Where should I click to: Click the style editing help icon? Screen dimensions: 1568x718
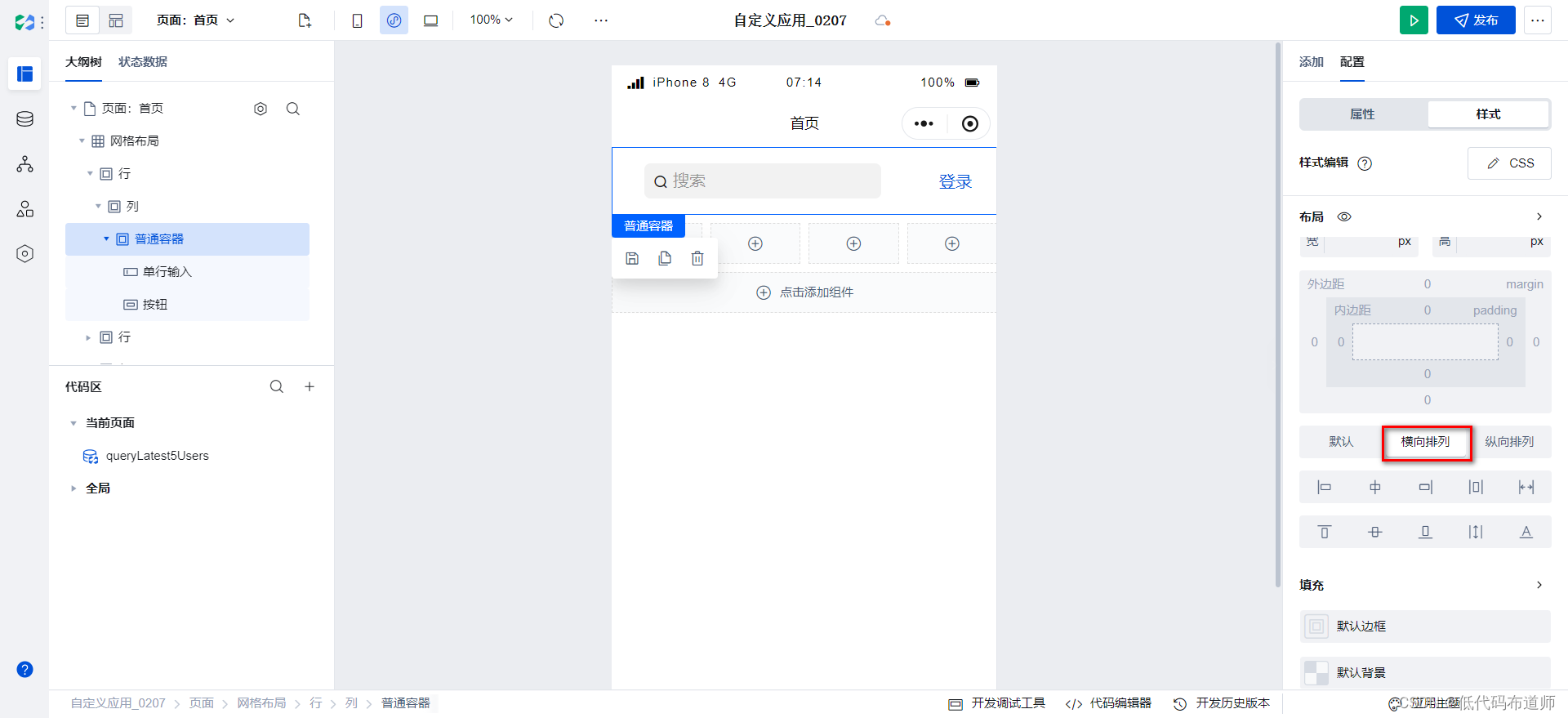click(x=1365, y=163)
